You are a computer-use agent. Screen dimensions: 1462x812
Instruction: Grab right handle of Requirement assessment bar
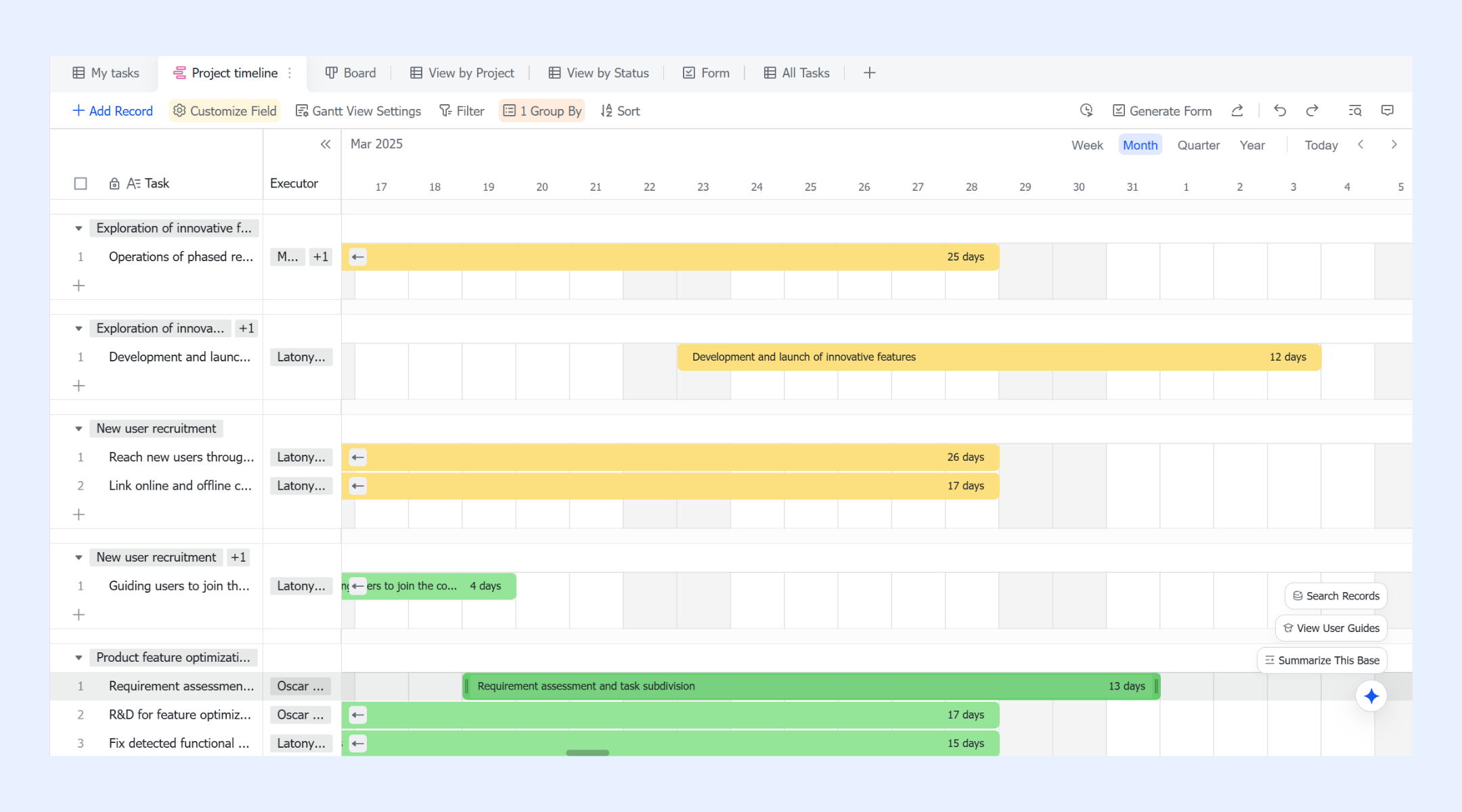(1156, 686)
